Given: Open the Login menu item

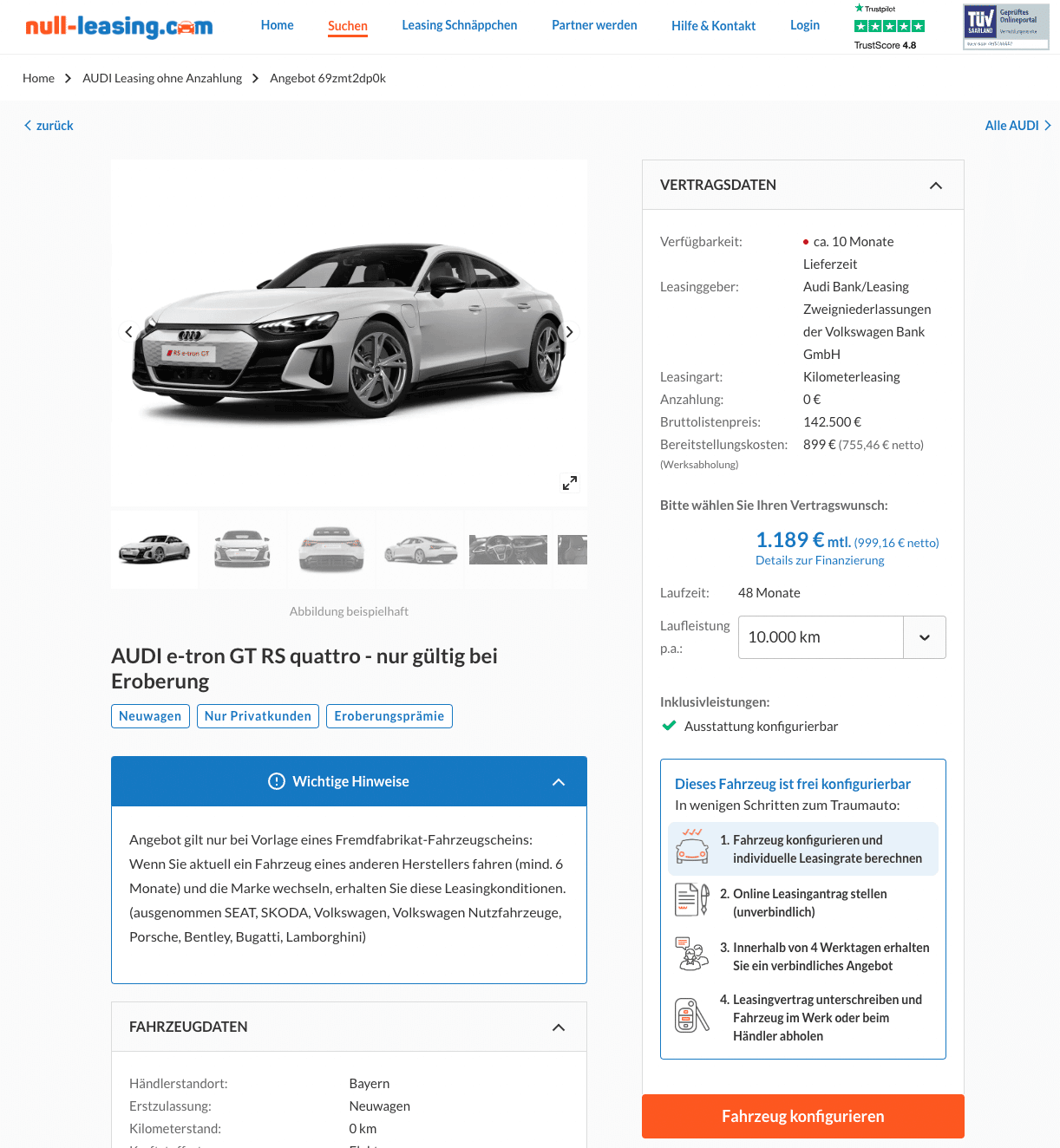Looking at the screenshot, I should [x=805, y=25].
